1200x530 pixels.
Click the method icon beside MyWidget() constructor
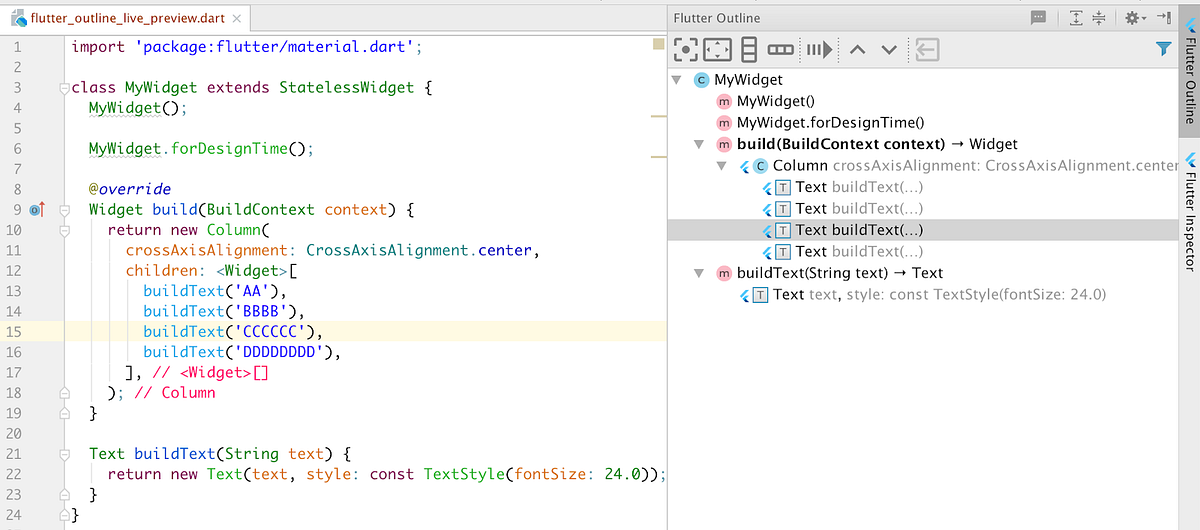(x=723, y=101)
